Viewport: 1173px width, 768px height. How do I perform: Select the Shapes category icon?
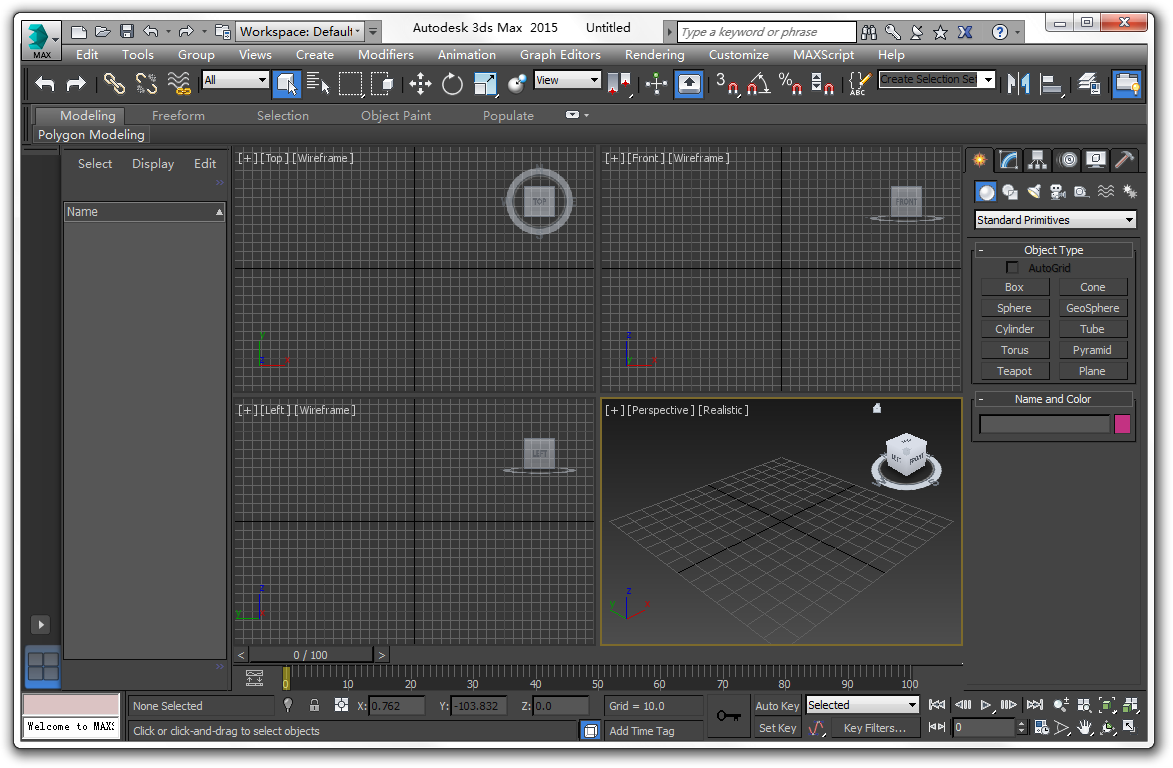(1010, 192)
